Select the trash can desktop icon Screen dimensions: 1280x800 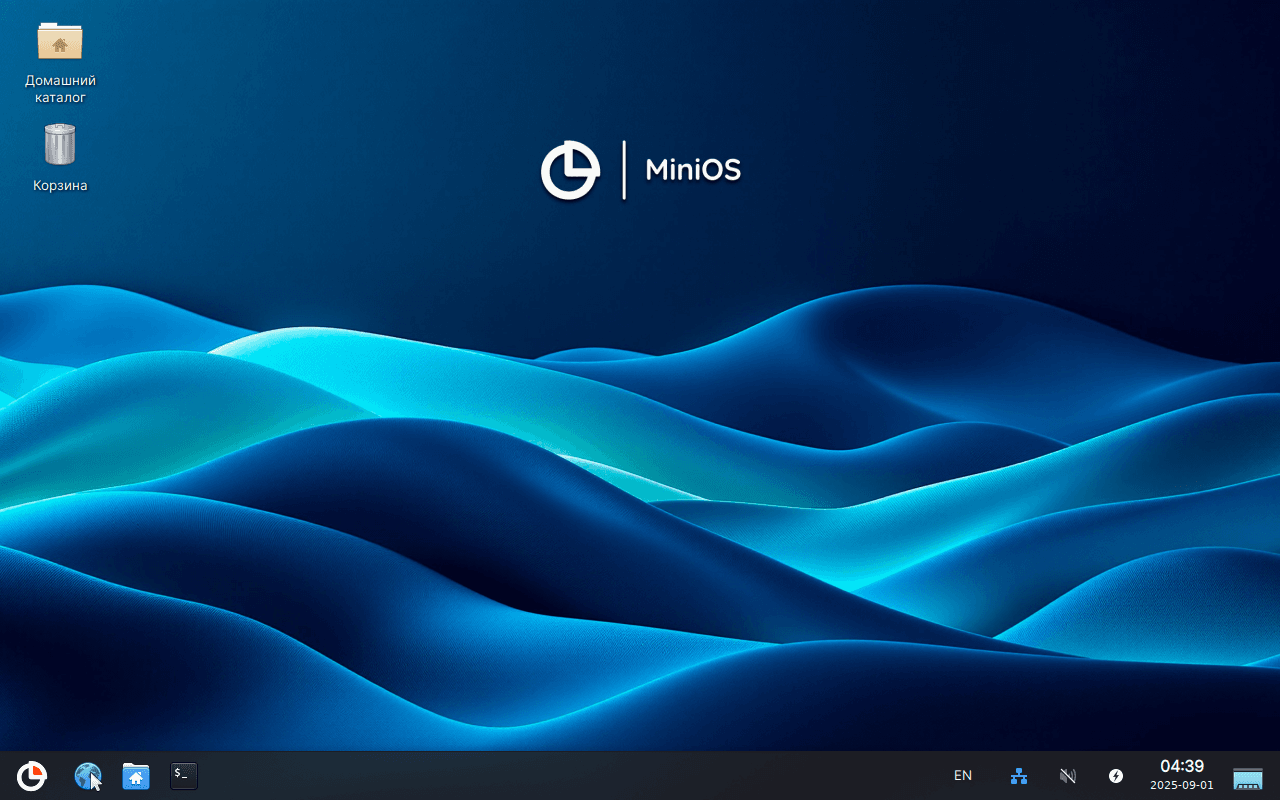[x=60, y=145]
